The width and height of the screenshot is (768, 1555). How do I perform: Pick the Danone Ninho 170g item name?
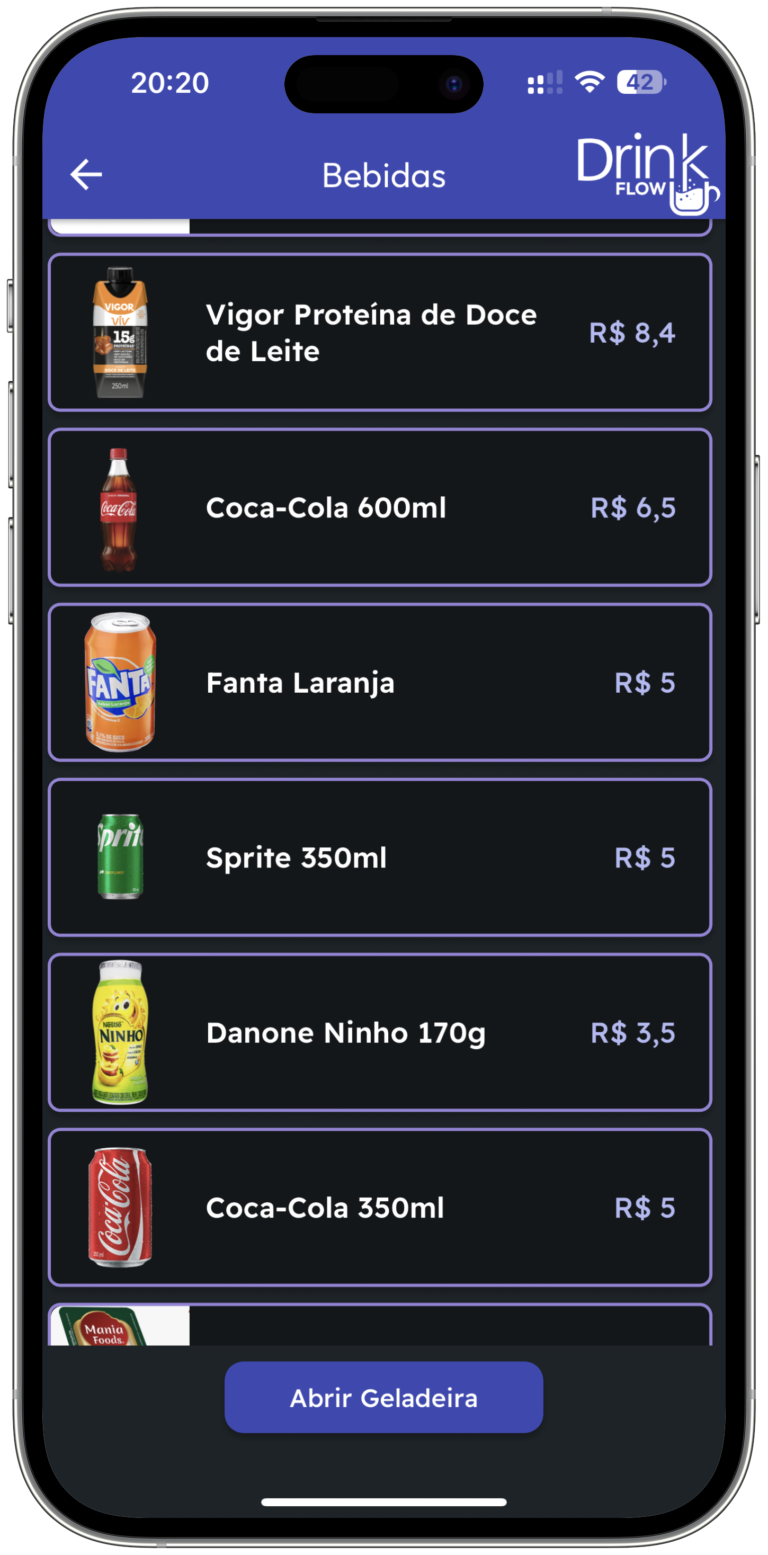(346, 1033)
